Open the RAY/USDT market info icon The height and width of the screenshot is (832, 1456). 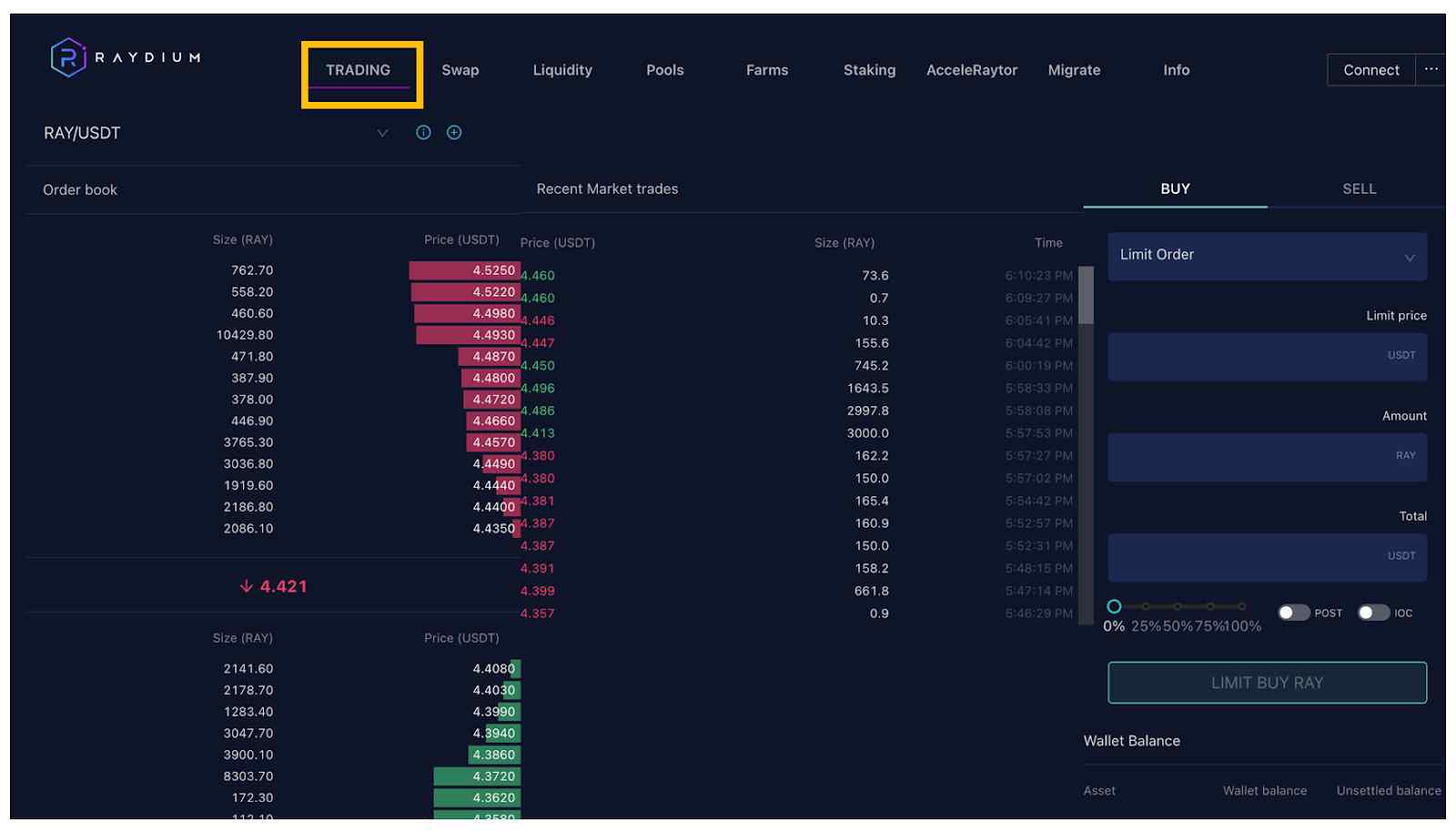coord(423,133)
